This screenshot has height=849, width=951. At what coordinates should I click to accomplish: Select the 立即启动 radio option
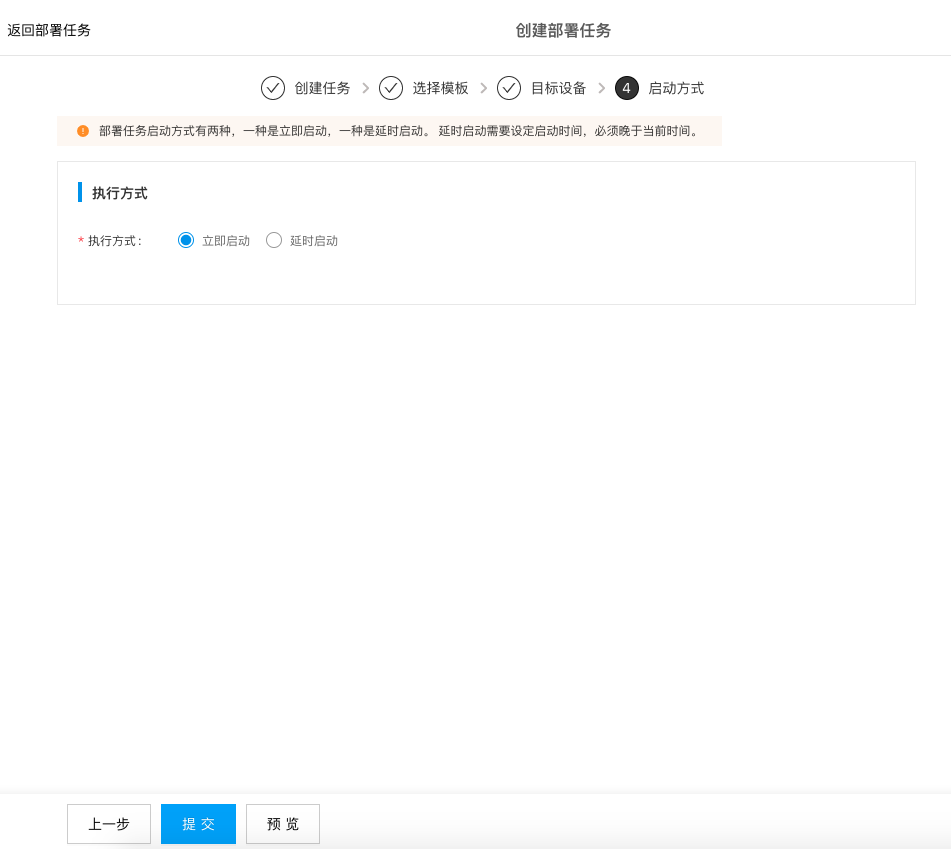click(x=186, y=240)
